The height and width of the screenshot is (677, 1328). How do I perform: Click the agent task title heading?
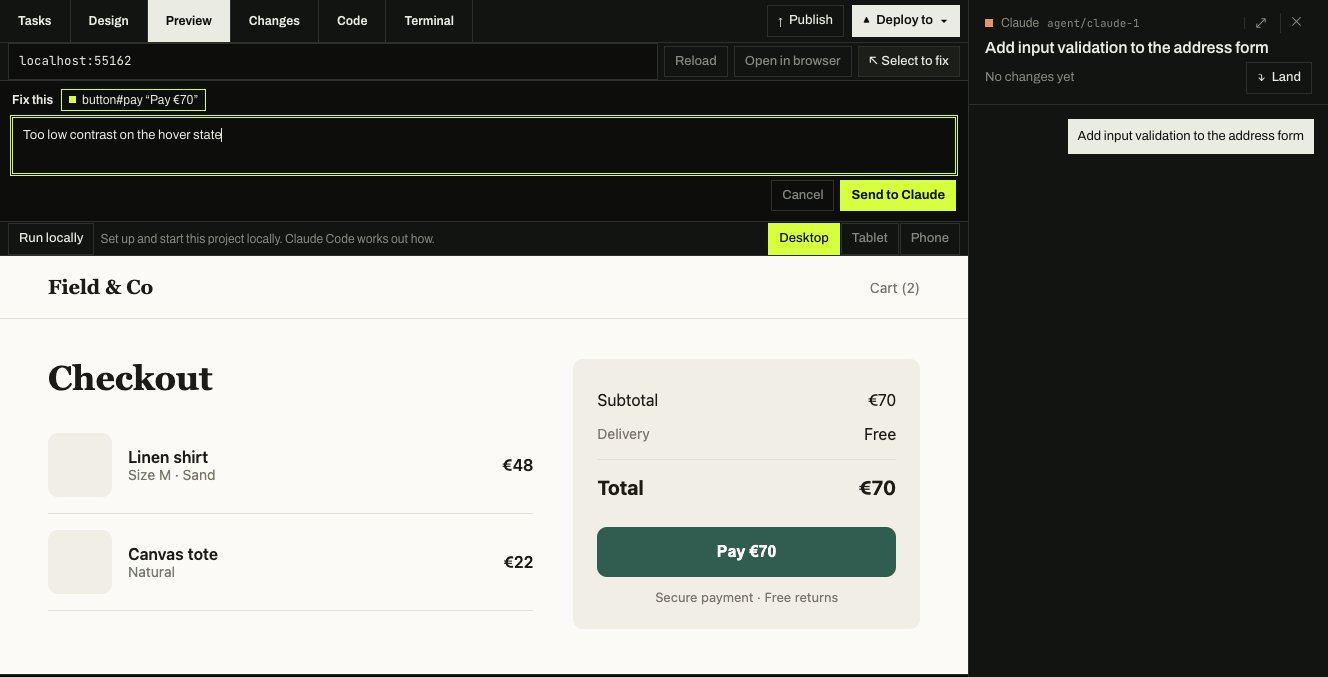point(1127,47)
